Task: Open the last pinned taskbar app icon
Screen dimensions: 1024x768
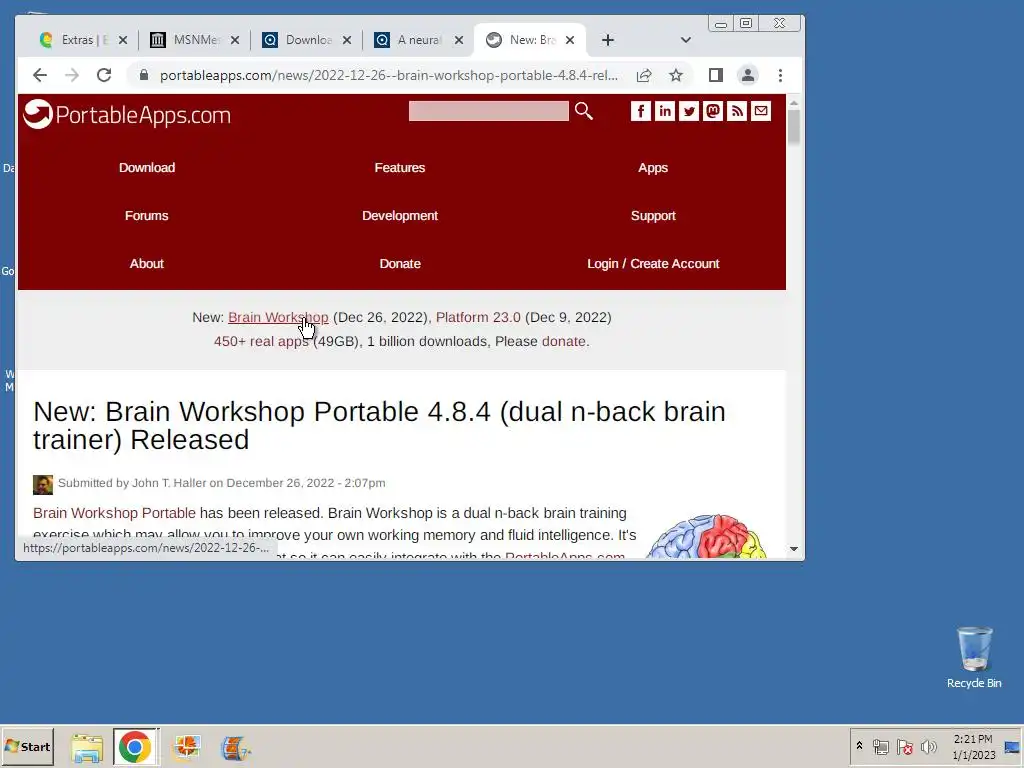Action: [236, 748]
